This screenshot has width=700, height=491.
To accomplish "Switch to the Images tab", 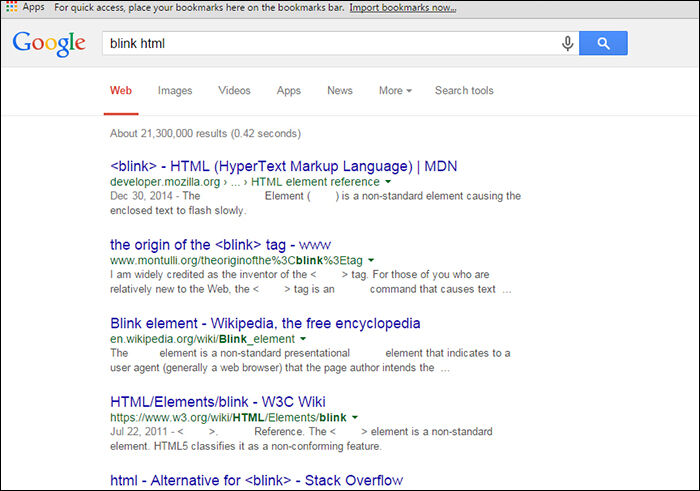I will (x=175, y=91).
